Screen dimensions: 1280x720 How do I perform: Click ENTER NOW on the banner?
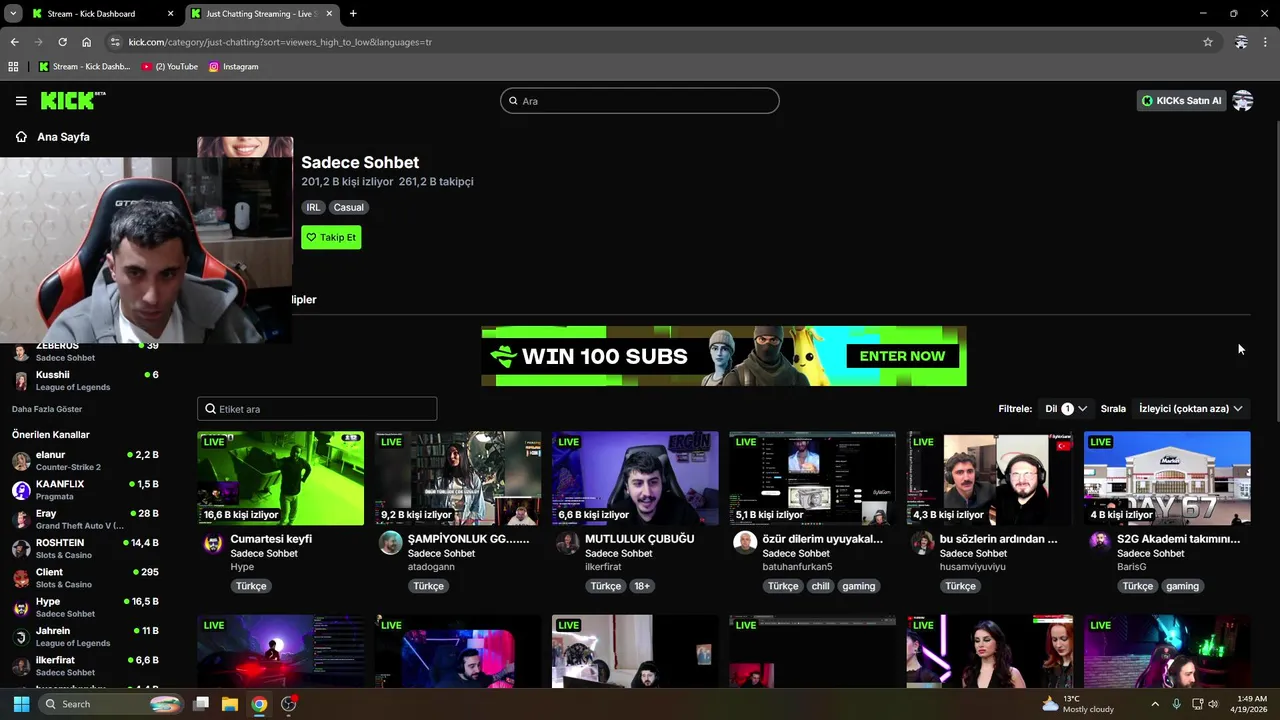[x=902, y=356]
